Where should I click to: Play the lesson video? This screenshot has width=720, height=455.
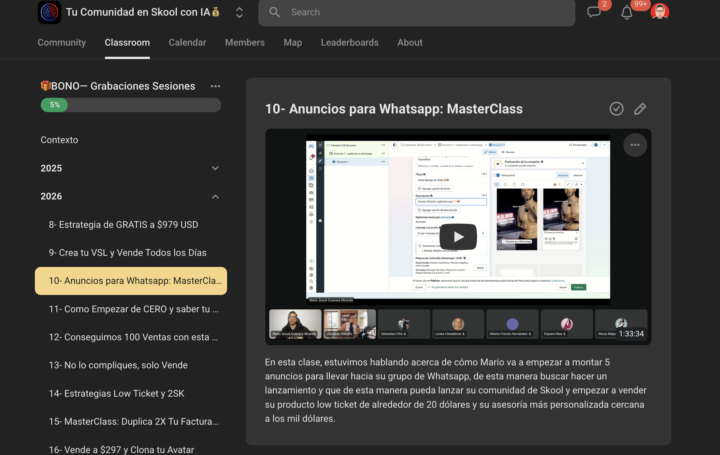(x=458, y=236)
